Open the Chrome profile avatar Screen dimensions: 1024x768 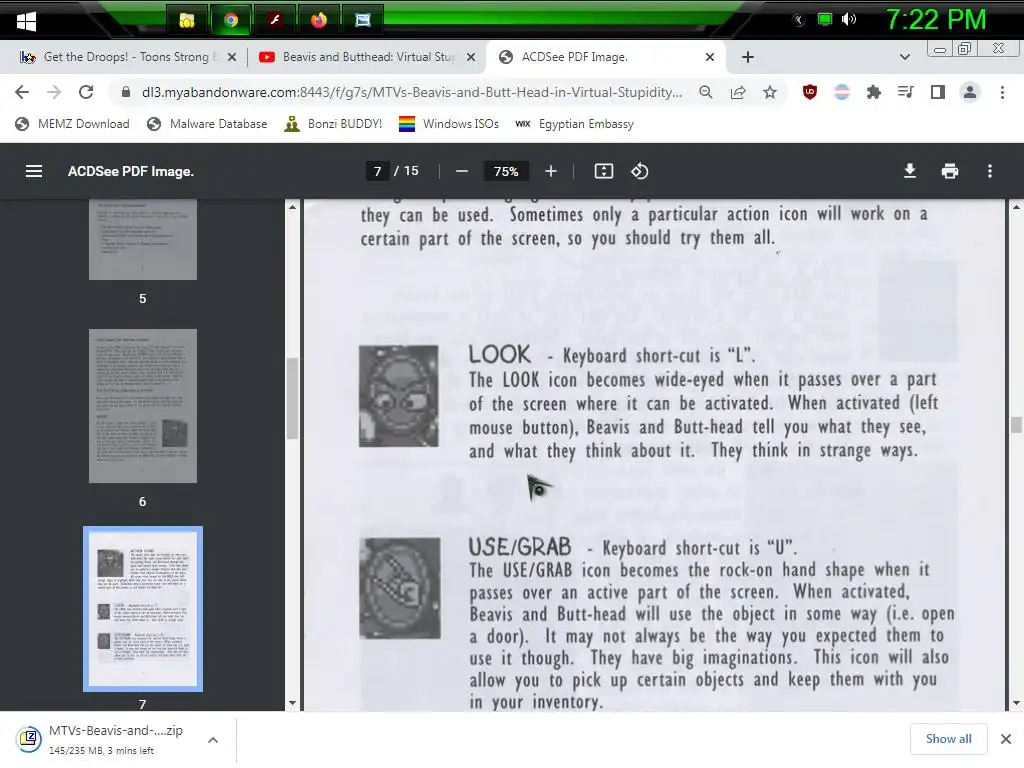[970, 92]
